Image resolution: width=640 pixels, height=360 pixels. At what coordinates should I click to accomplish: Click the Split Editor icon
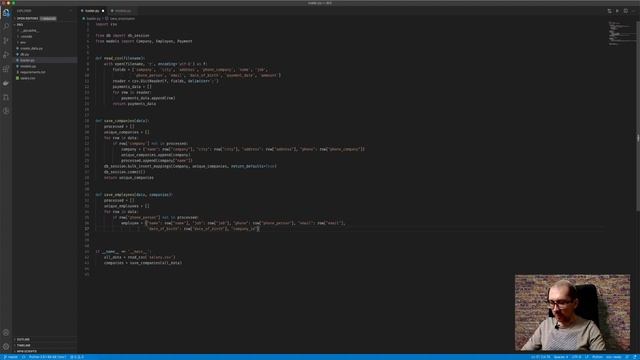point(625,11)
